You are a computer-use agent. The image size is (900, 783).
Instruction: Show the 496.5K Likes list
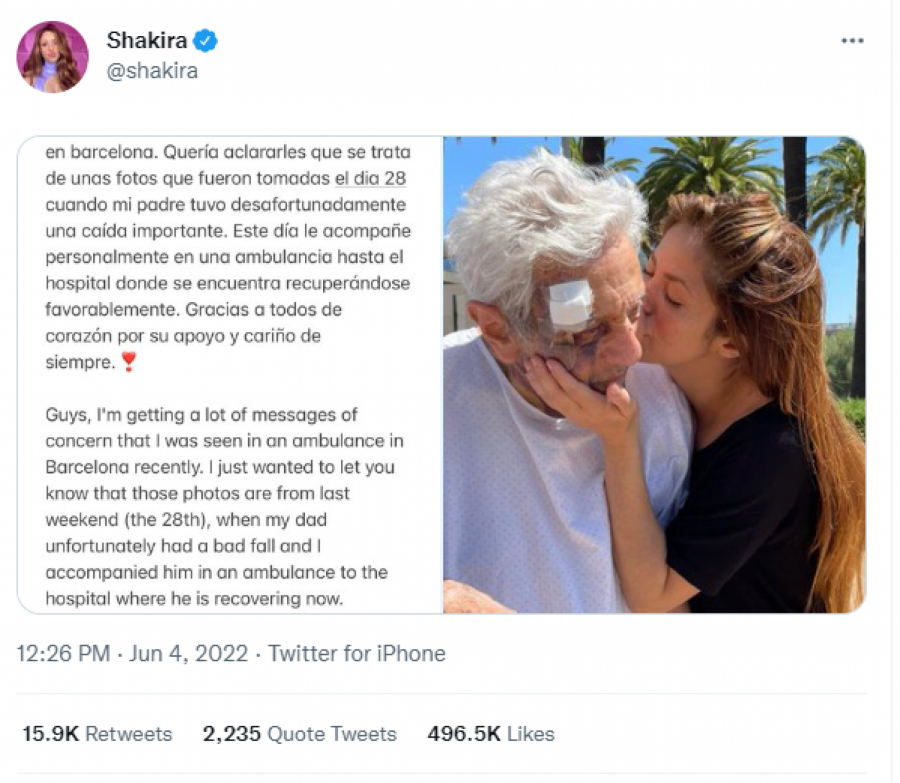(491, 733)
